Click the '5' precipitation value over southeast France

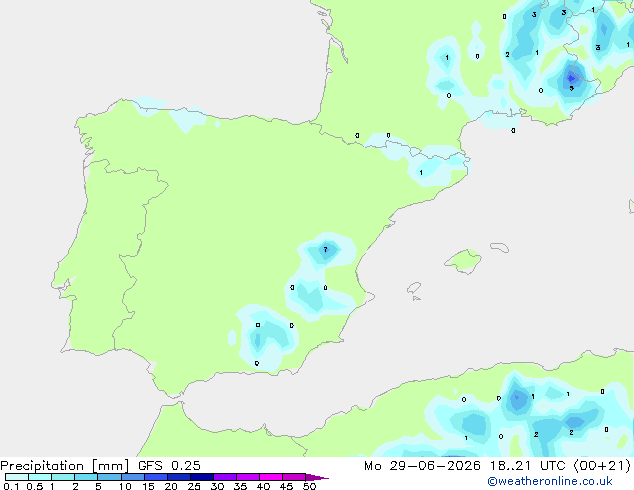[571, 88]
